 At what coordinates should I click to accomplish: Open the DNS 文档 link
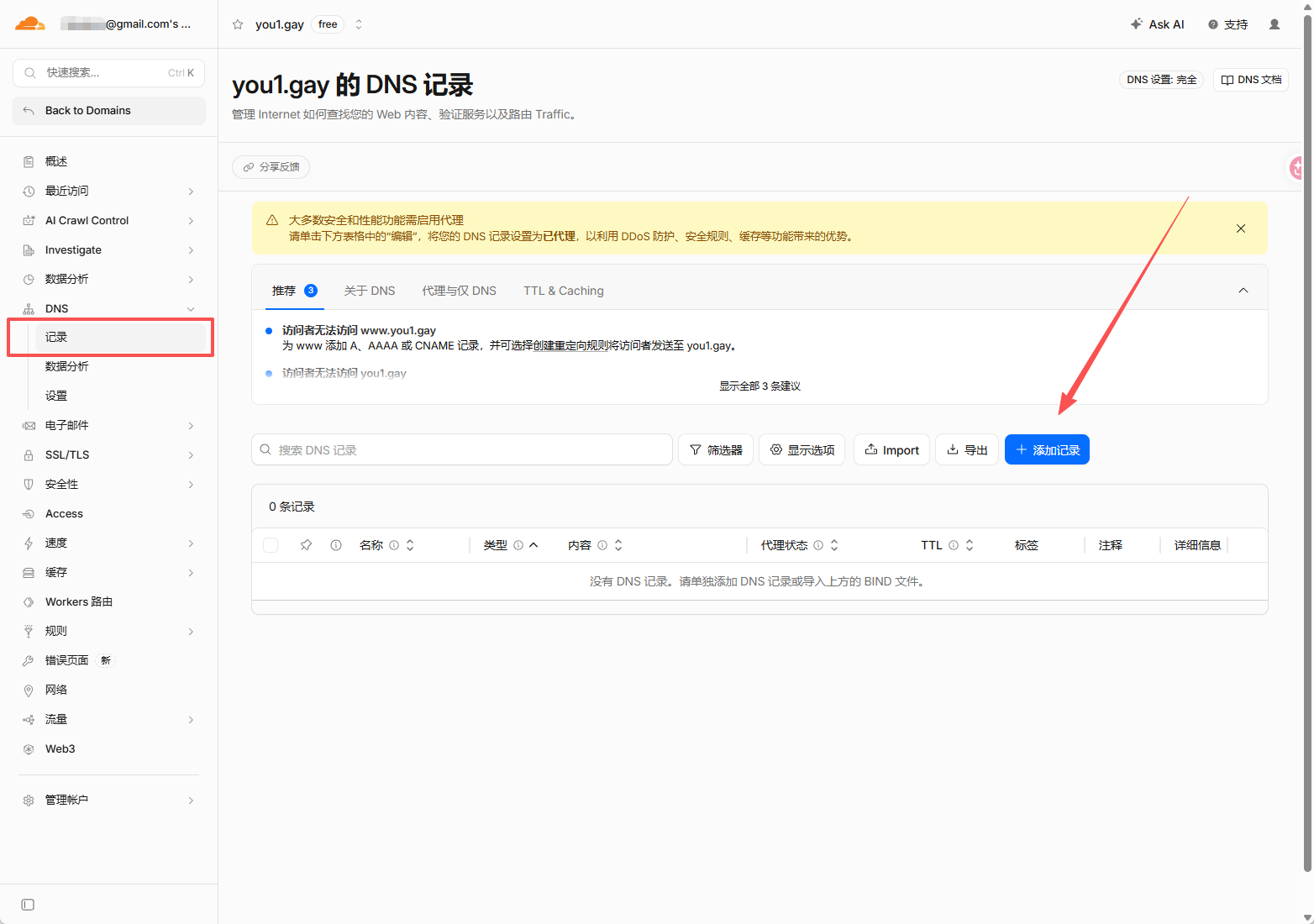(x=1251, y=80)
